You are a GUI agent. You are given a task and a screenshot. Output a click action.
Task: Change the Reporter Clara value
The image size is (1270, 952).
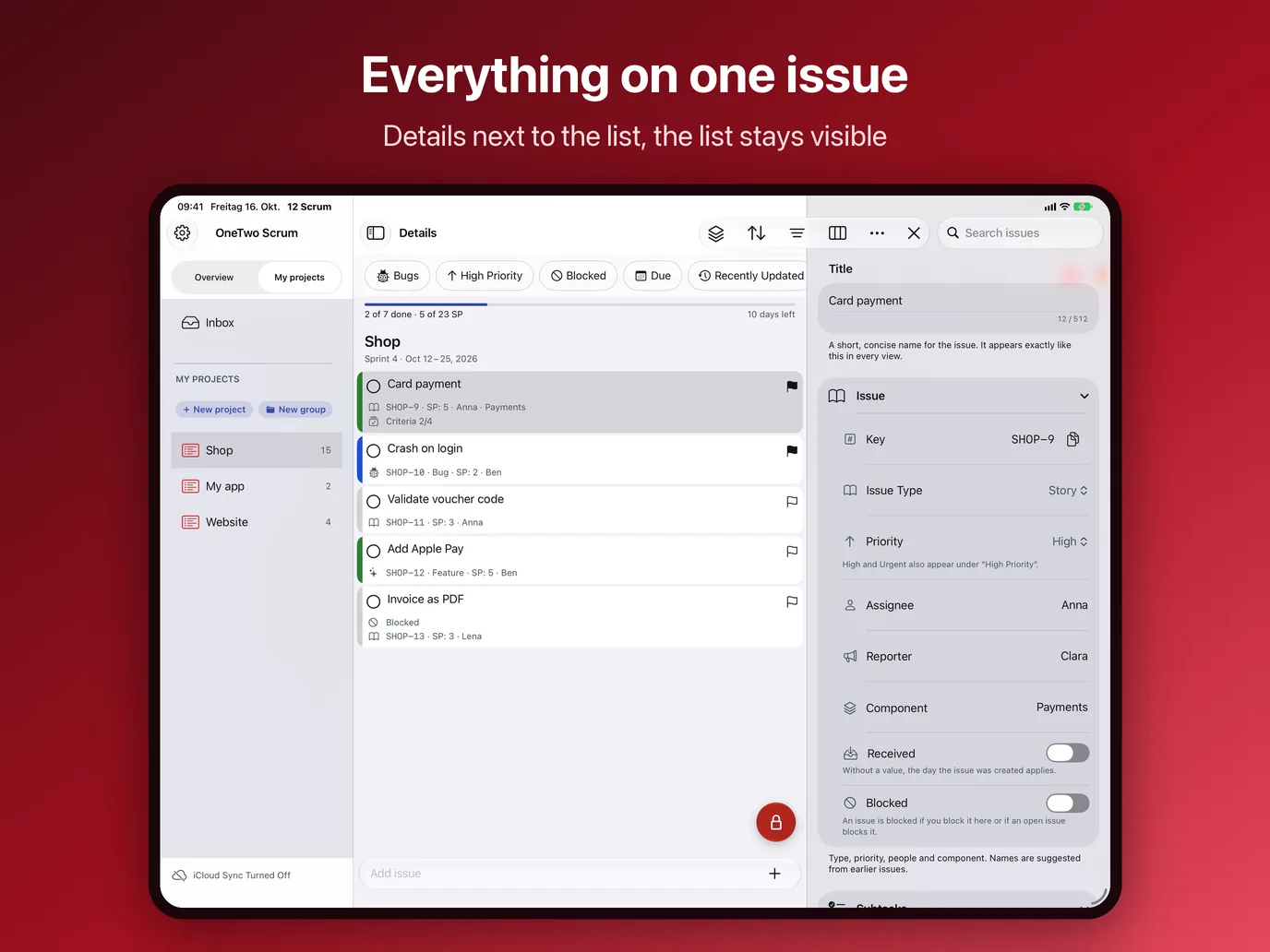[1073, 656]
